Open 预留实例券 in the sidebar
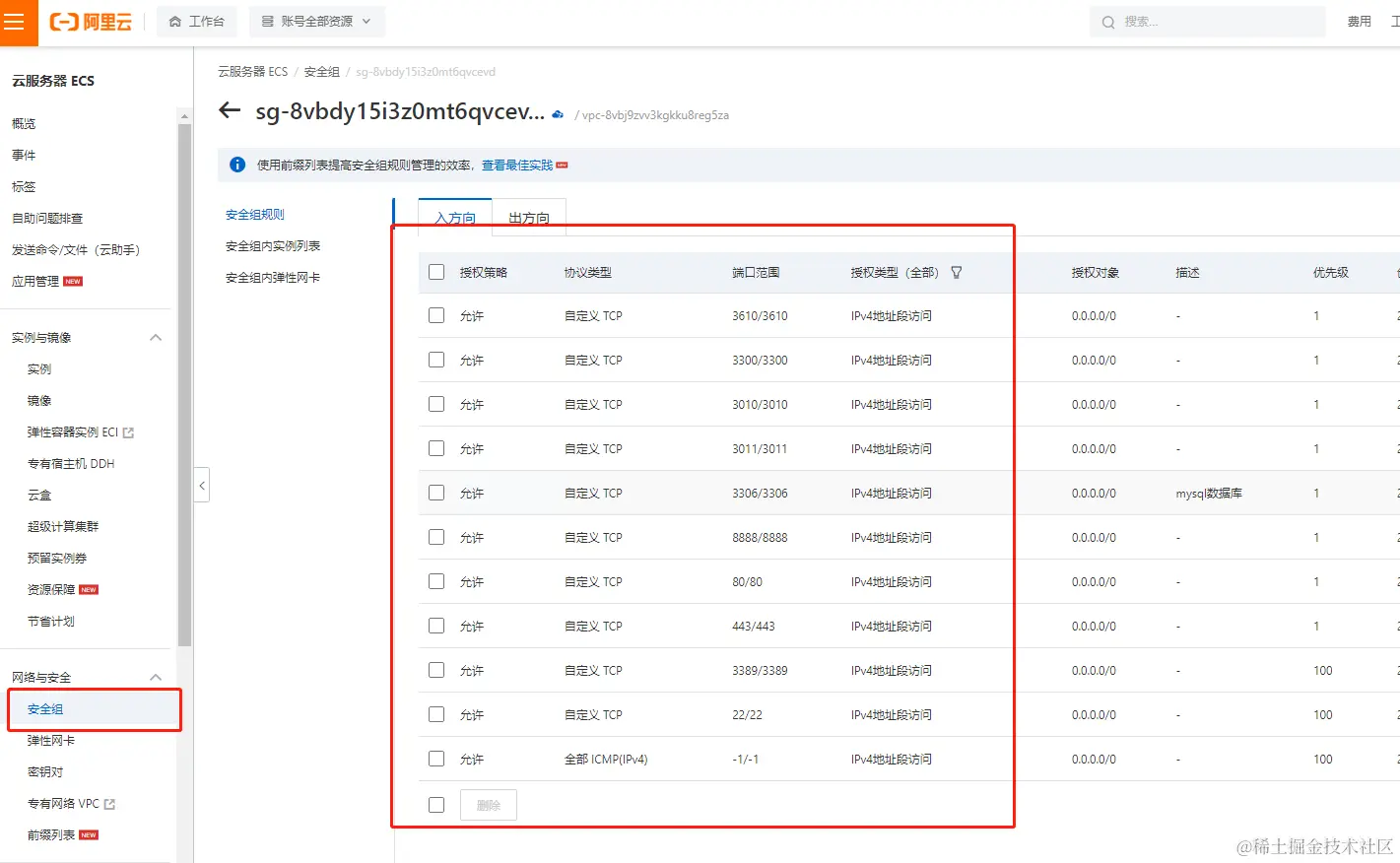1400x863 pixels. point(57,559)
